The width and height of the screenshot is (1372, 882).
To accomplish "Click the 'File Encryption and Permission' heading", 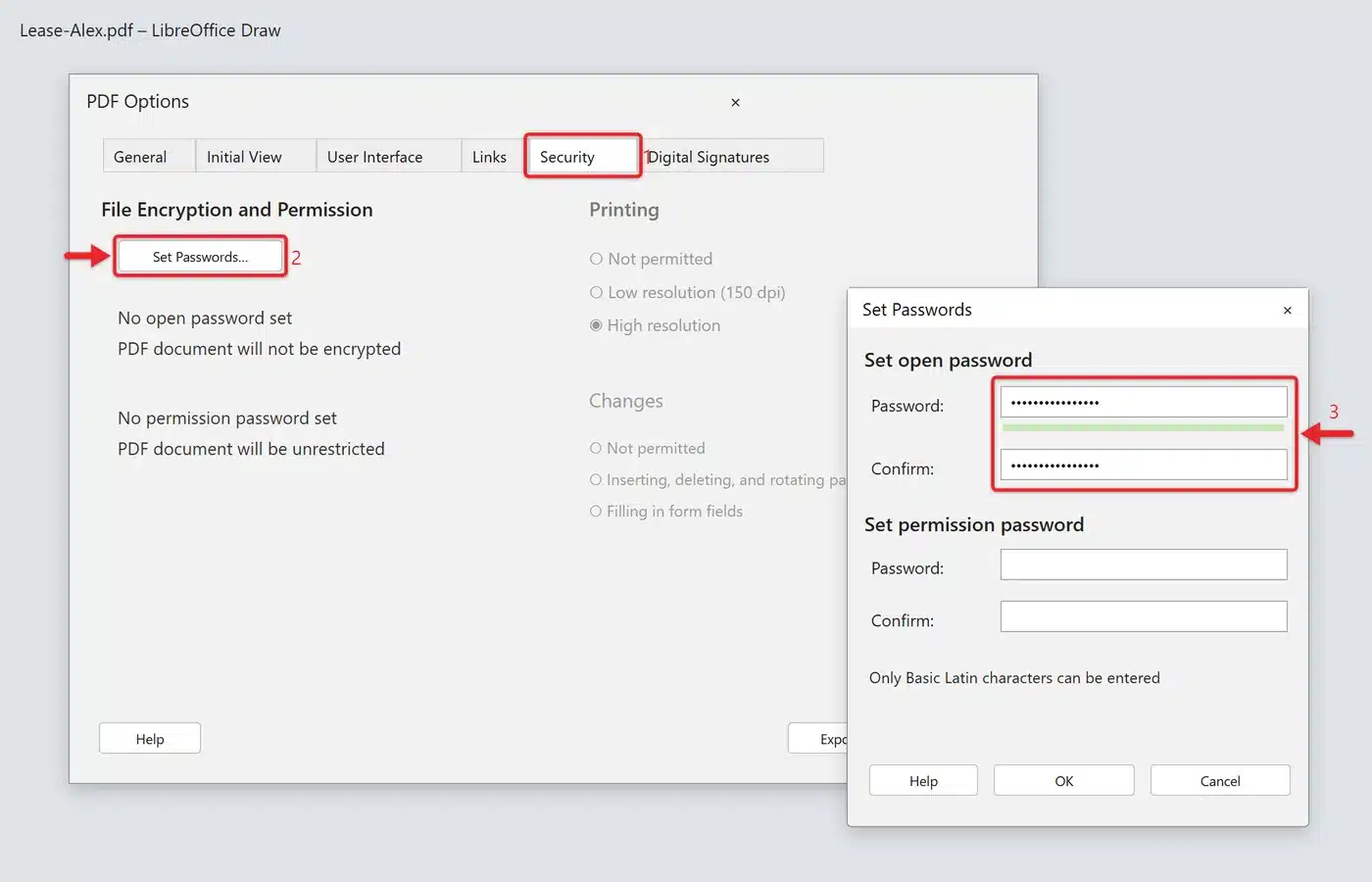I will 237,210.
